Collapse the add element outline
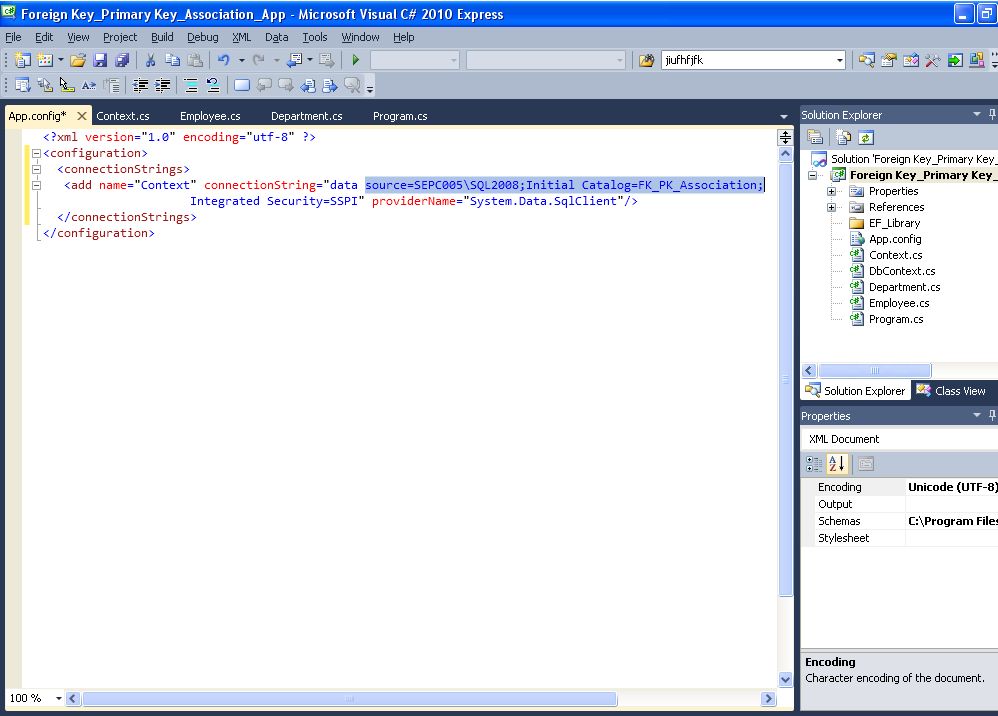The image size is (998, 716). tap(36, 185)
